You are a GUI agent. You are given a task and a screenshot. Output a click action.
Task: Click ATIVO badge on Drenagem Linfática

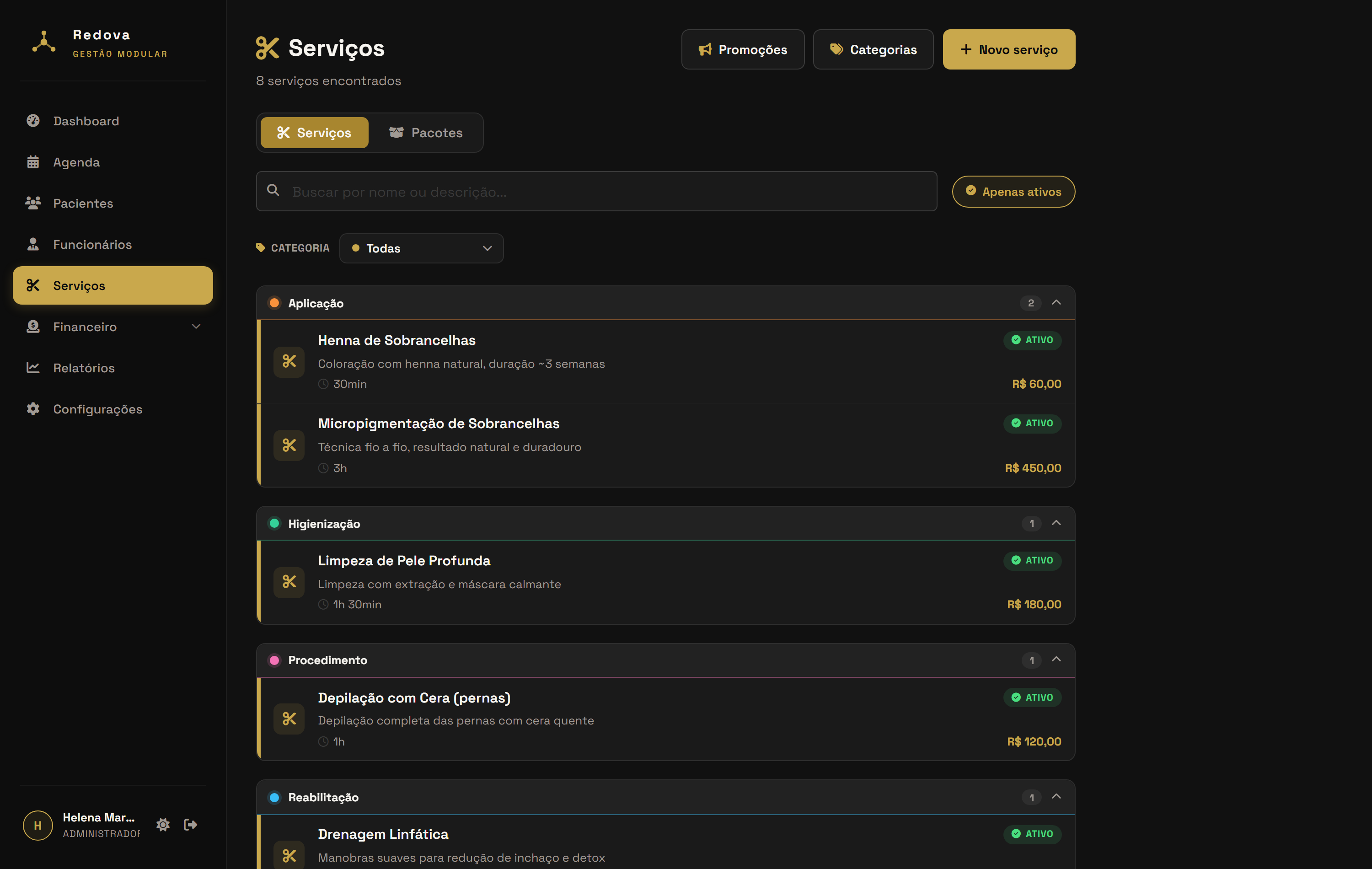1032,834
